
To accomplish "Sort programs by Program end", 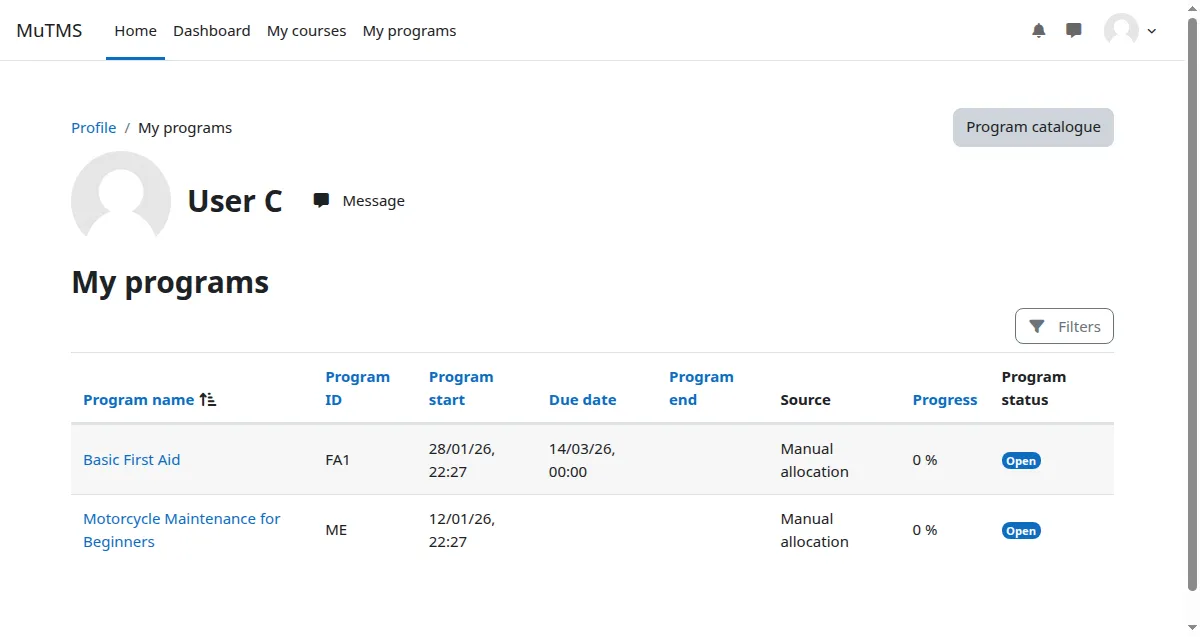I will [701, 388].
